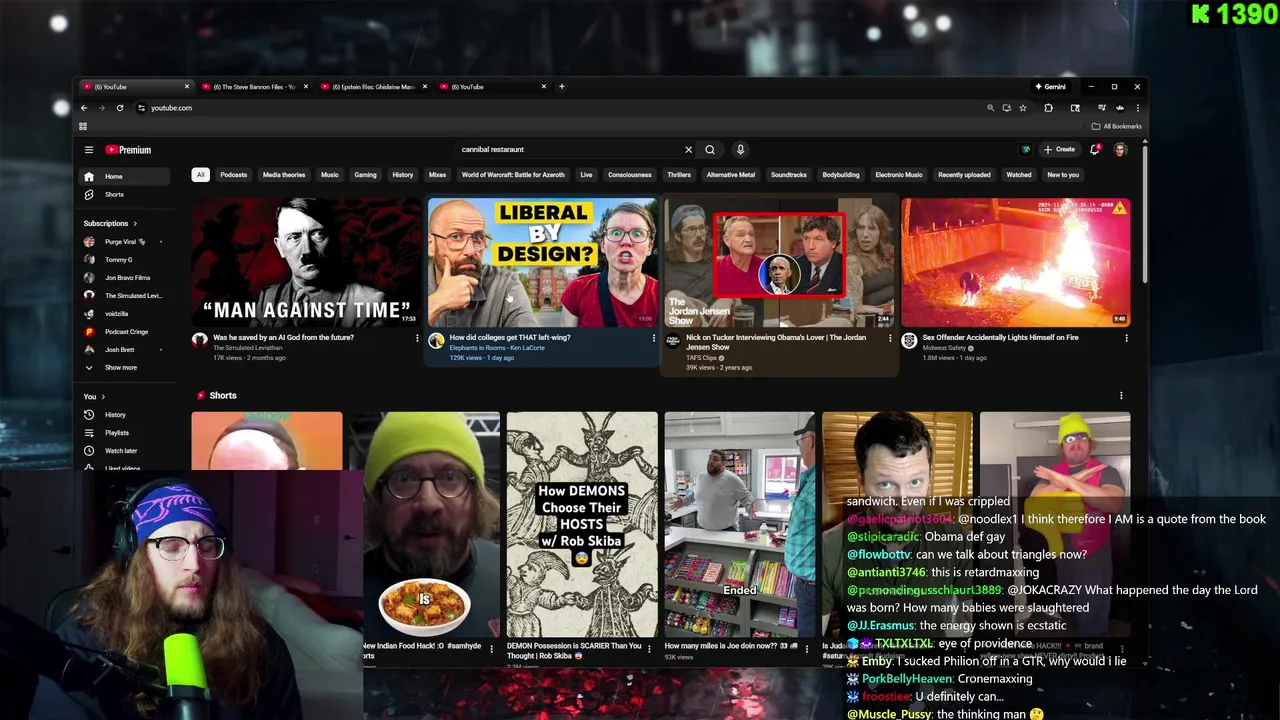Select the Media theories chip
Viewport: 1280px width, 720px height.
tap(284, 175)
